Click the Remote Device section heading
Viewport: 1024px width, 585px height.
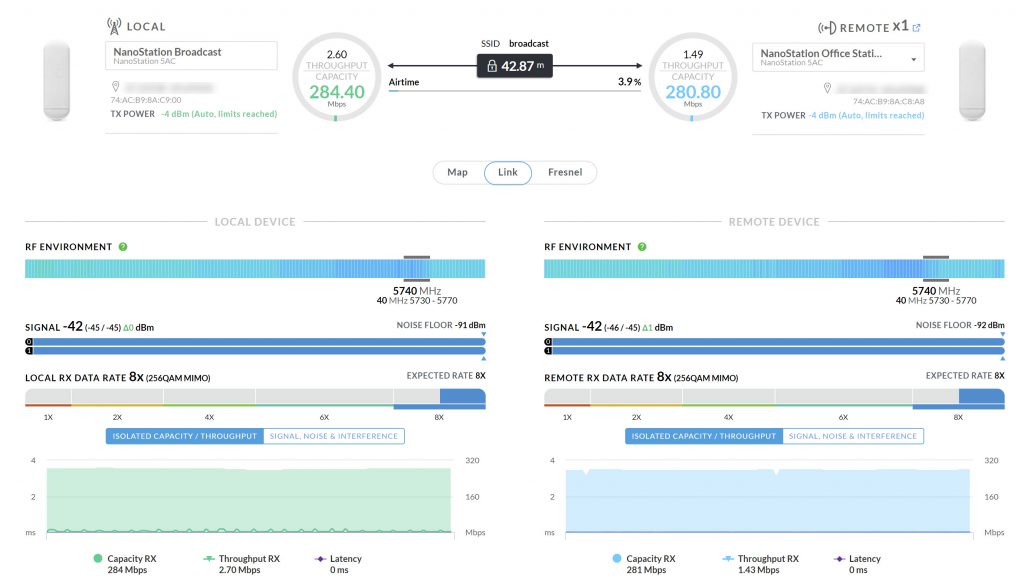tap(775, 222)
